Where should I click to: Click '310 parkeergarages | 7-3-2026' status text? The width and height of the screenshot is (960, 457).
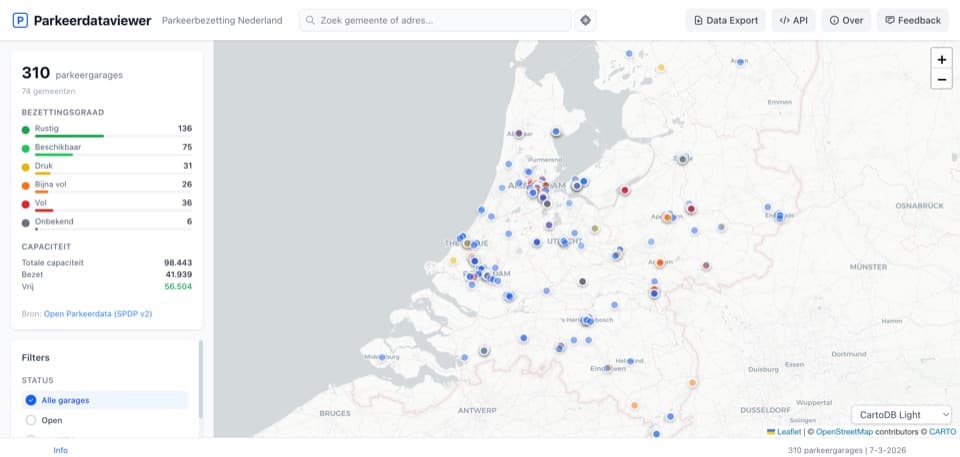coord(847,450)
